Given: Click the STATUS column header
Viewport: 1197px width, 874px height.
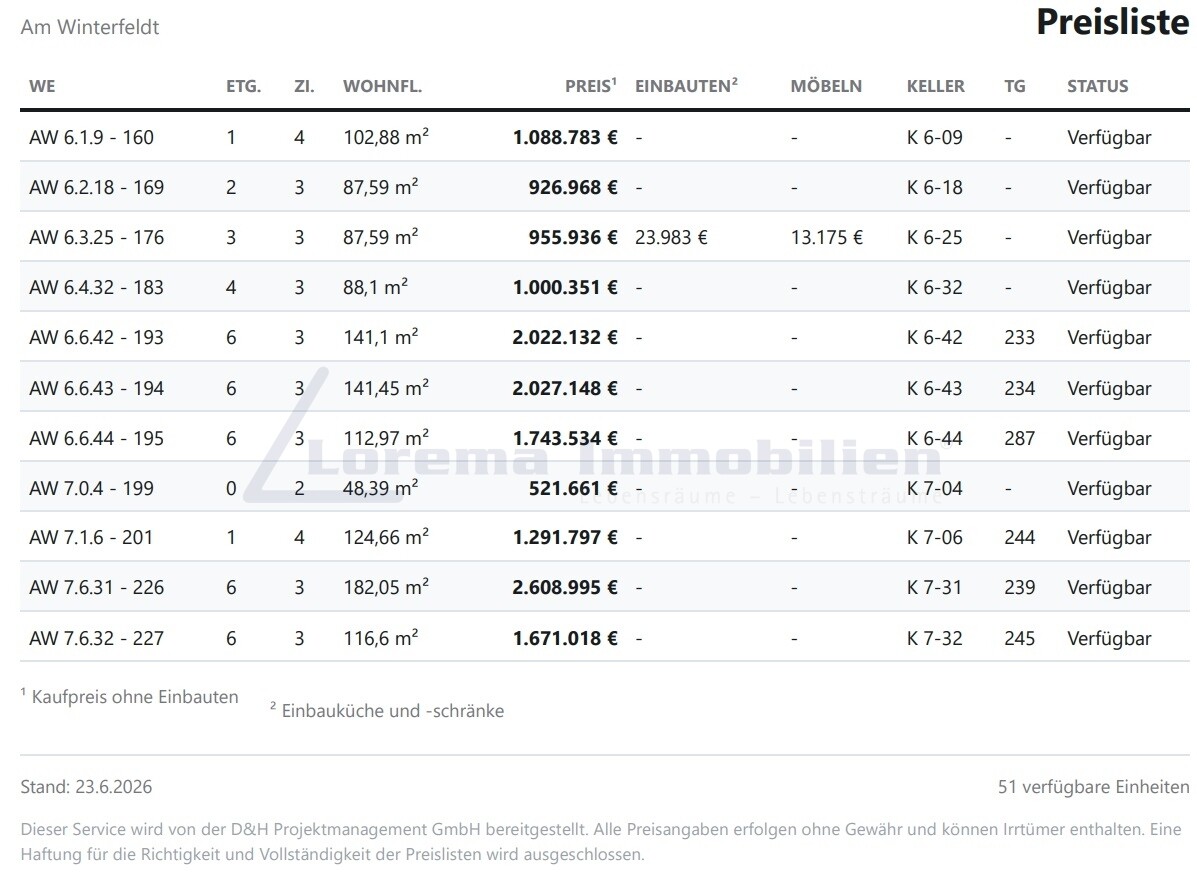Looking at the screenshot, I should pyautogui.click(x=1097, y=86).
